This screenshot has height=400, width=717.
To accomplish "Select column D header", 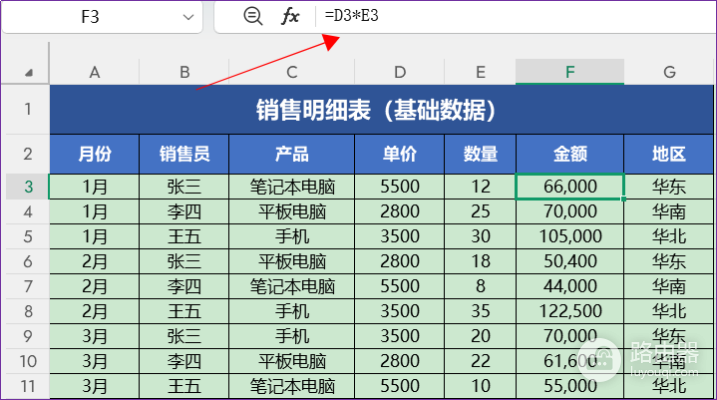I will (400, 72).
